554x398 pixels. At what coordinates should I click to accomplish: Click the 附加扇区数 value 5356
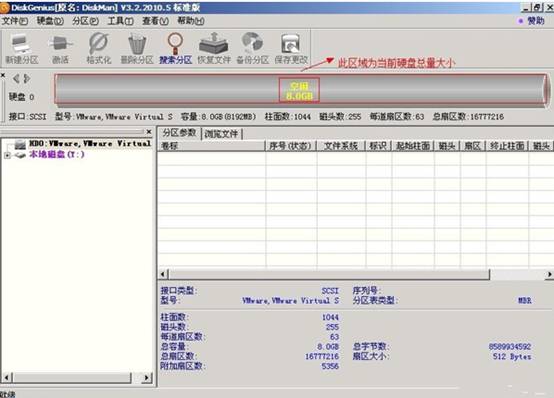pyautogui.click(x=330, y=366)
